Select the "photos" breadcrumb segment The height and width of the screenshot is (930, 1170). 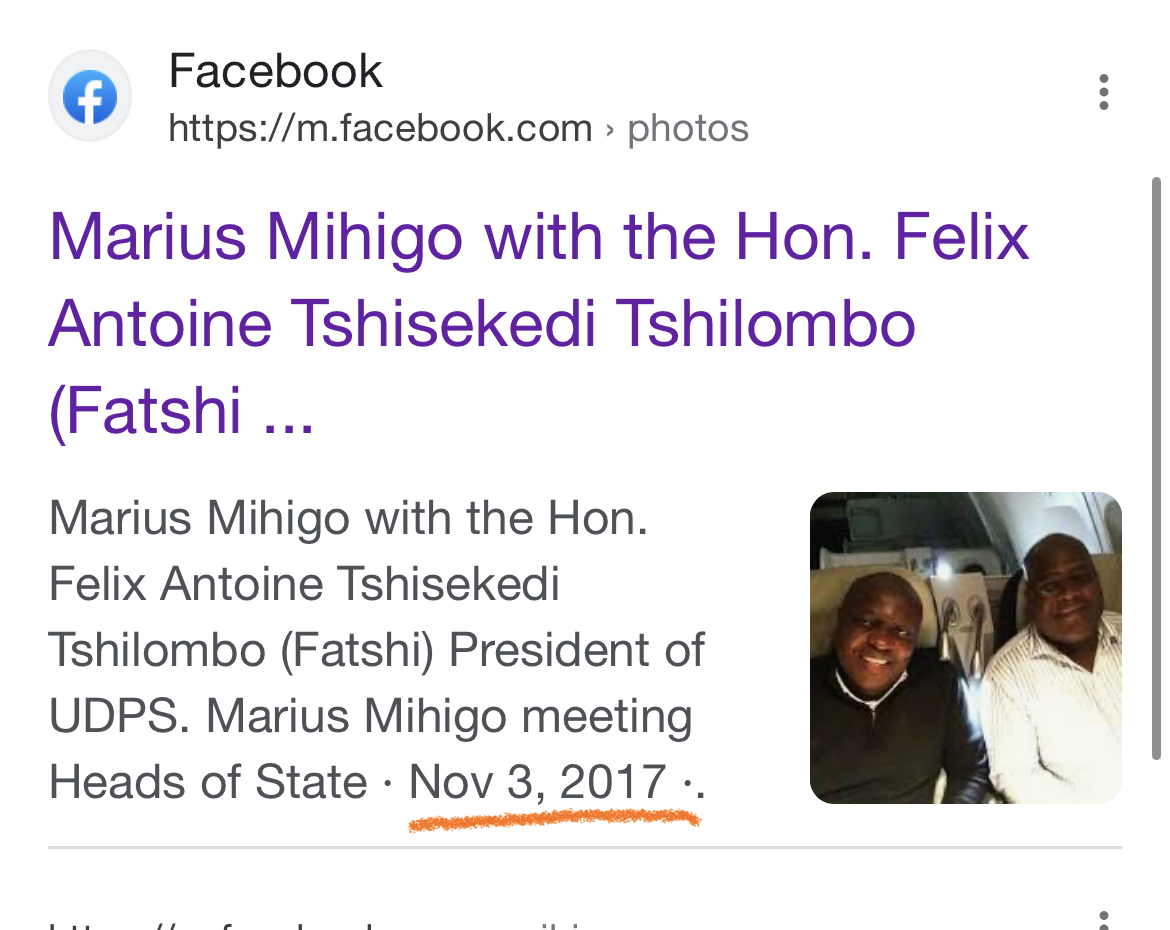tap(688, 129)
